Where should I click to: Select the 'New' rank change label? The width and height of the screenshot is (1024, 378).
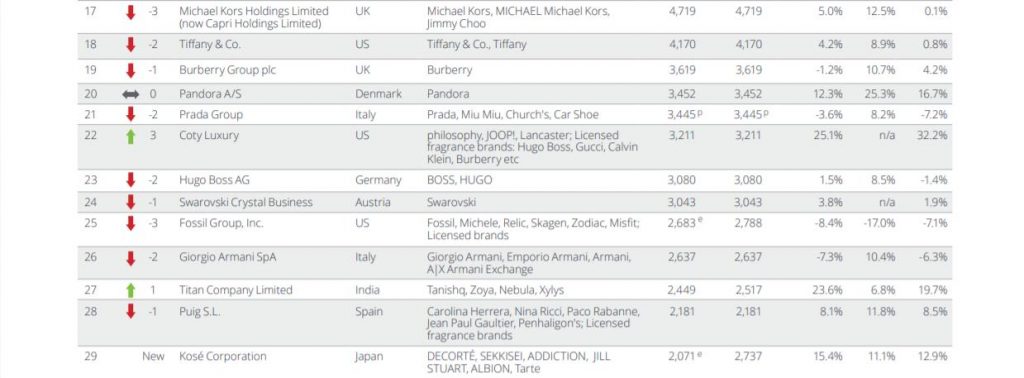click(153, 356)
